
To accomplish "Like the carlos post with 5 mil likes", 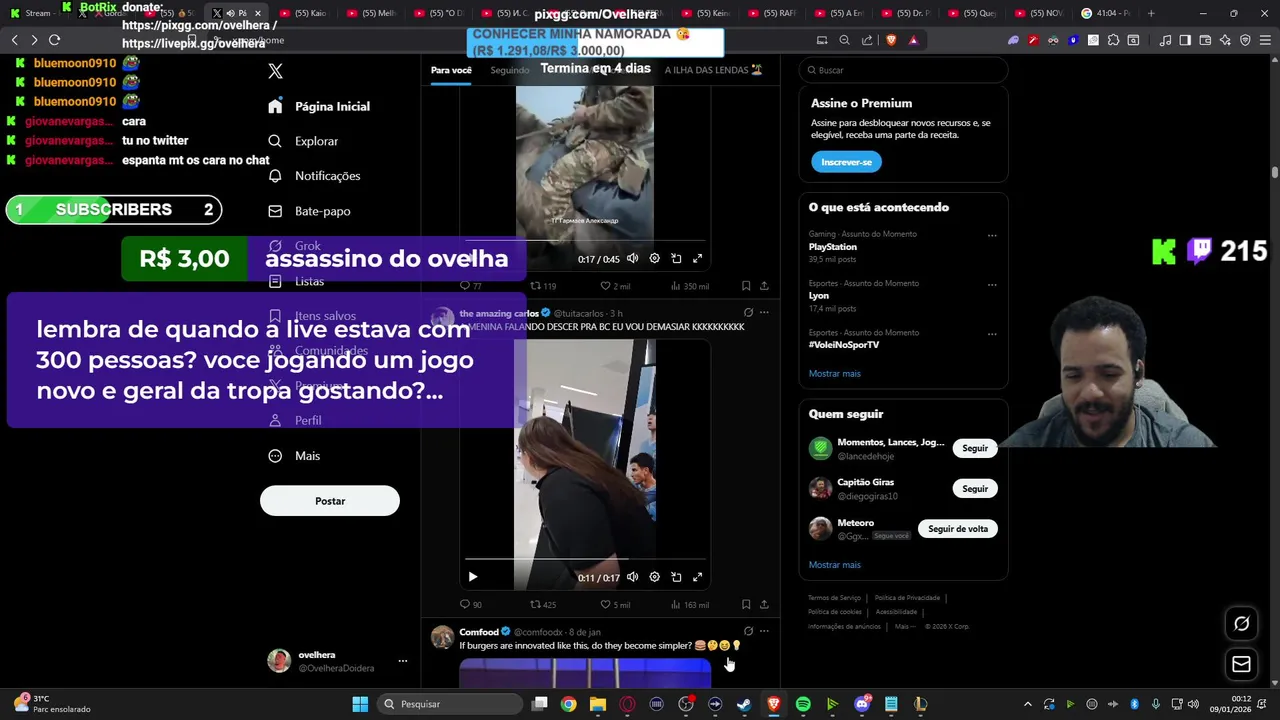I will [x=615, y=605].
